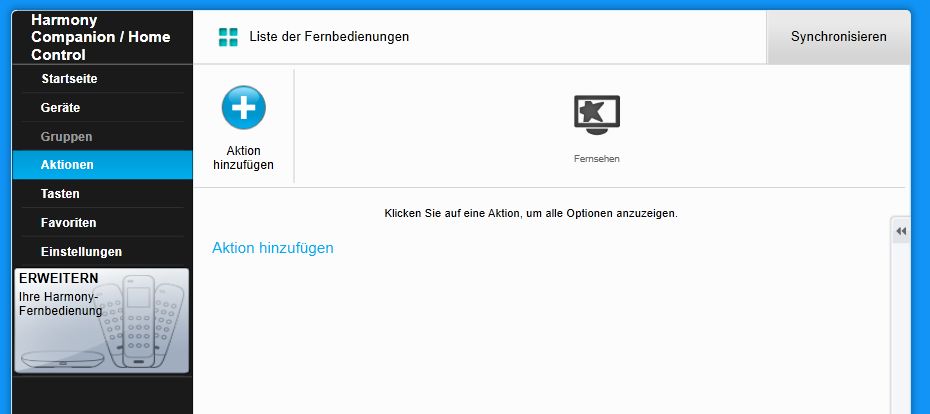Select the Fernsehen TV activity icon

click(597, 115)
